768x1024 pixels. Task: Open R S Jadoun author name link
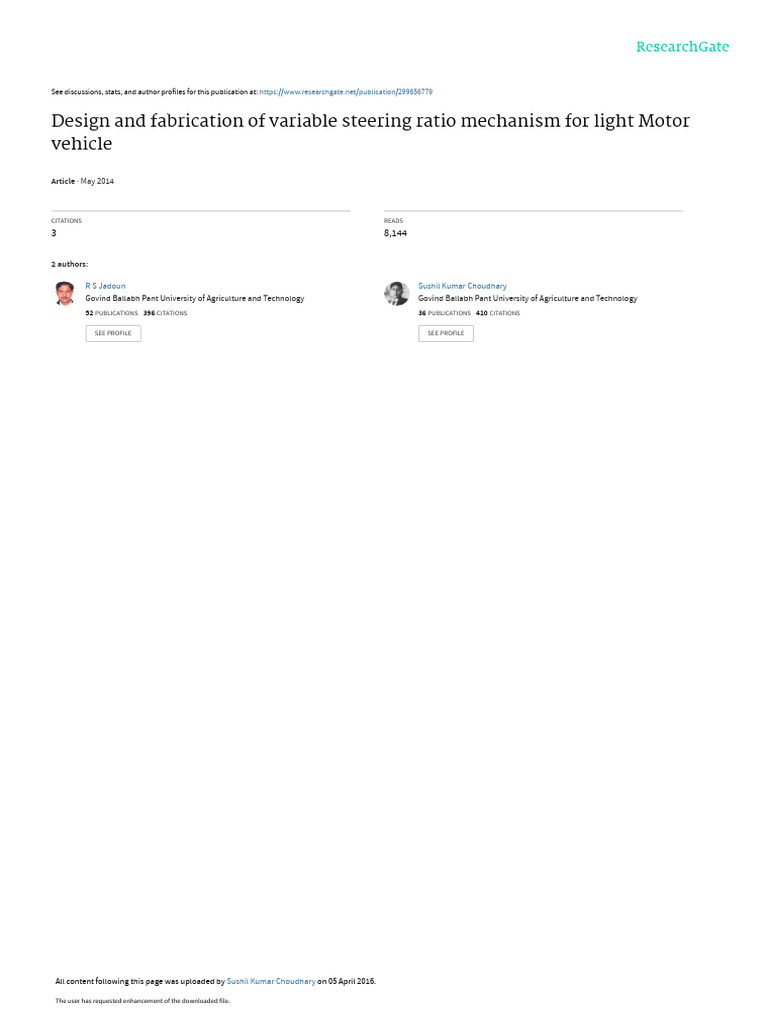[x=105, y=286]
